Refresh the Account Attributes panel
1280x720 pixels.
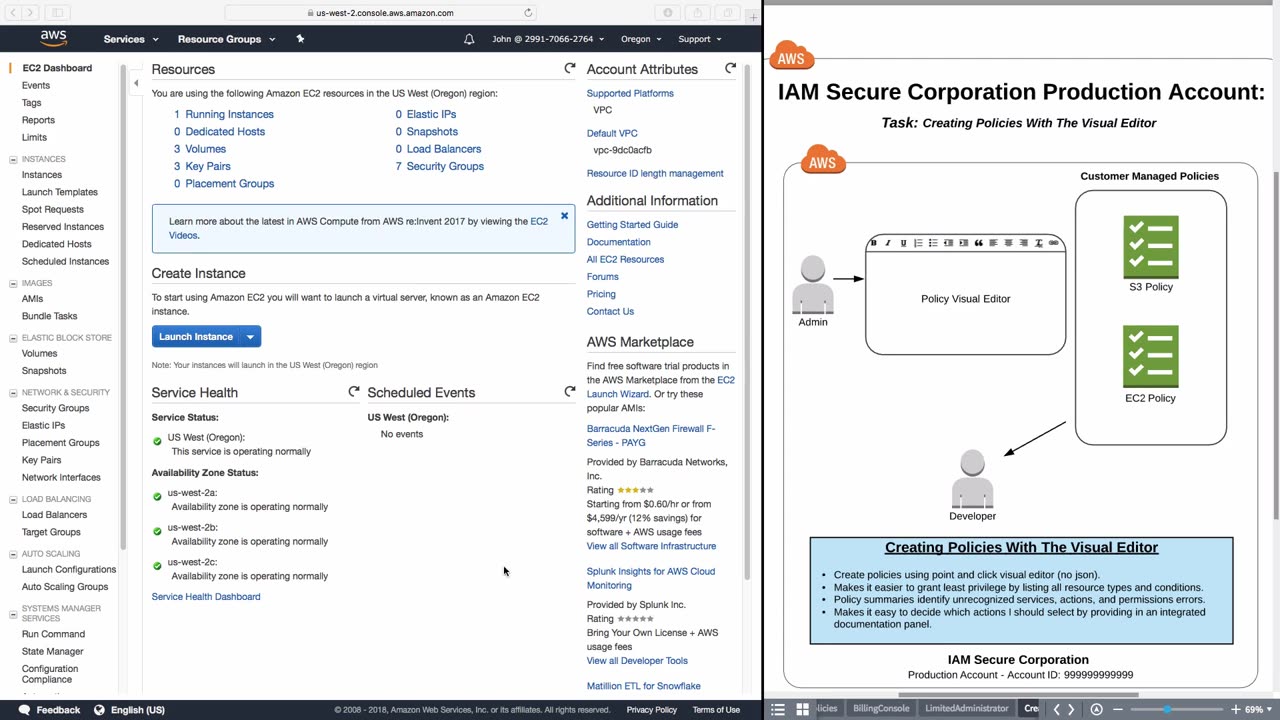point(730,68)
